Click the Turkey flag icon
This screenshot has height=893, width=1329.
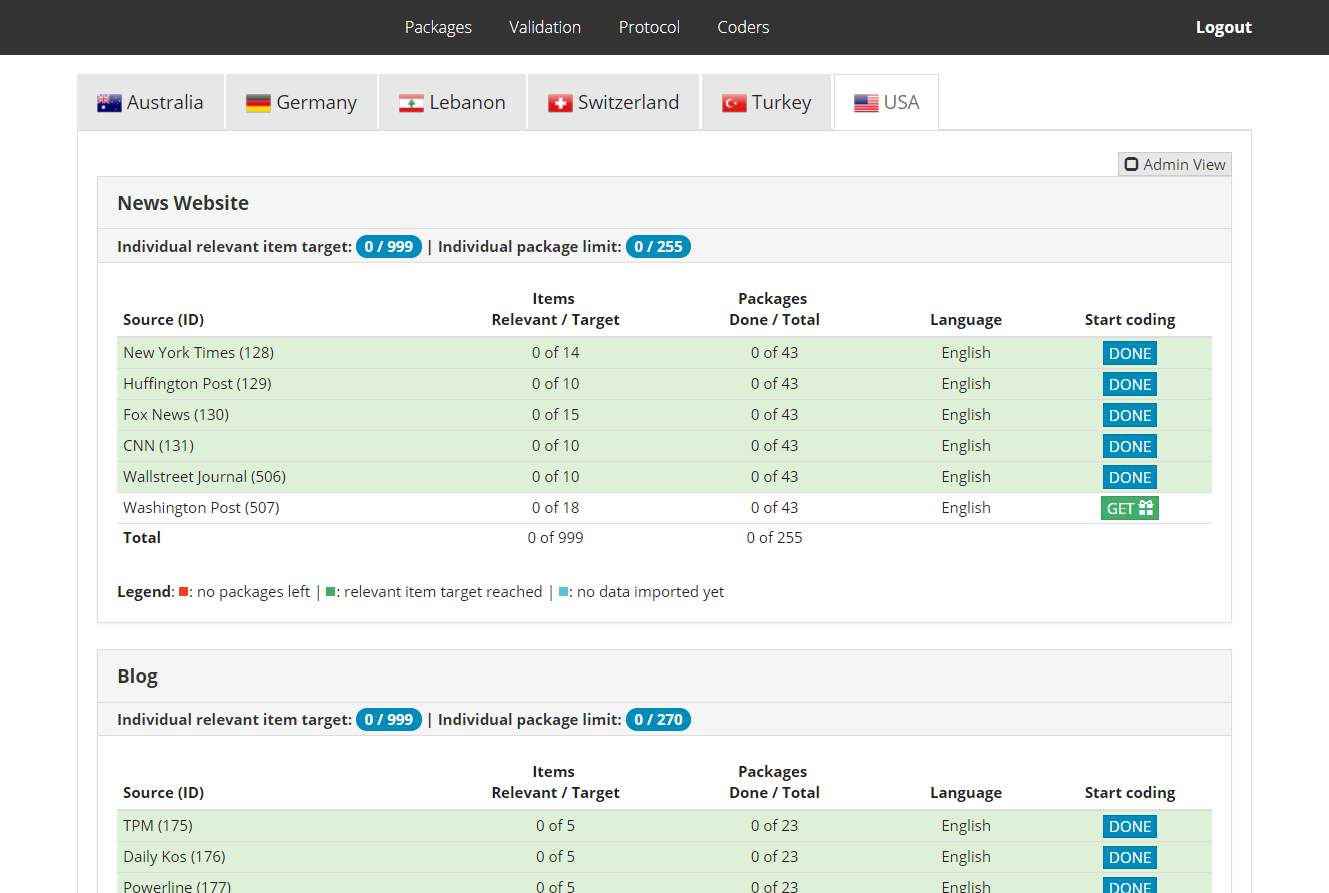(734, 103)
